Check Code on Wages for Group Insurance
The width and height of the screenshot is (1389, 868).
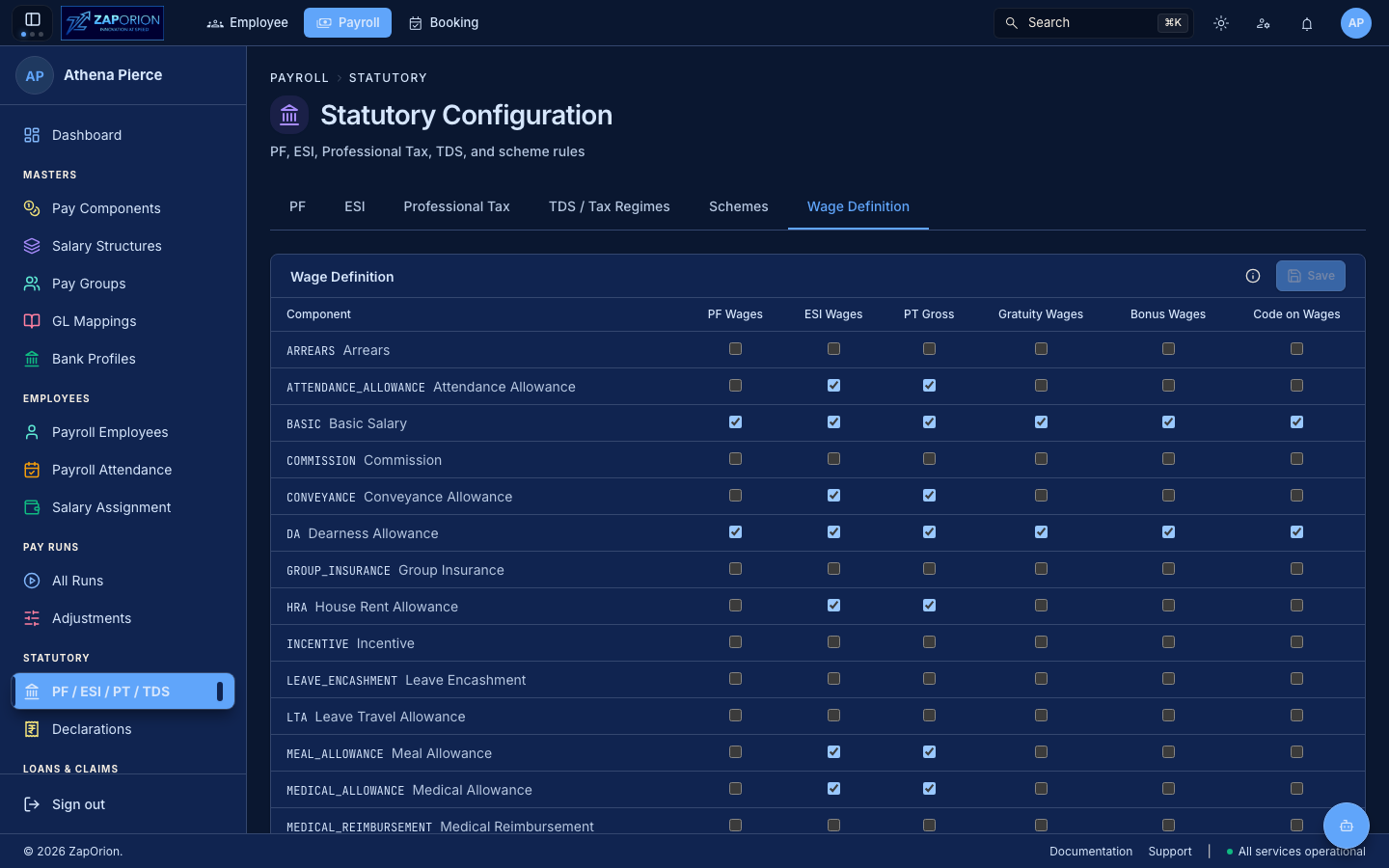pos(1297,569)
